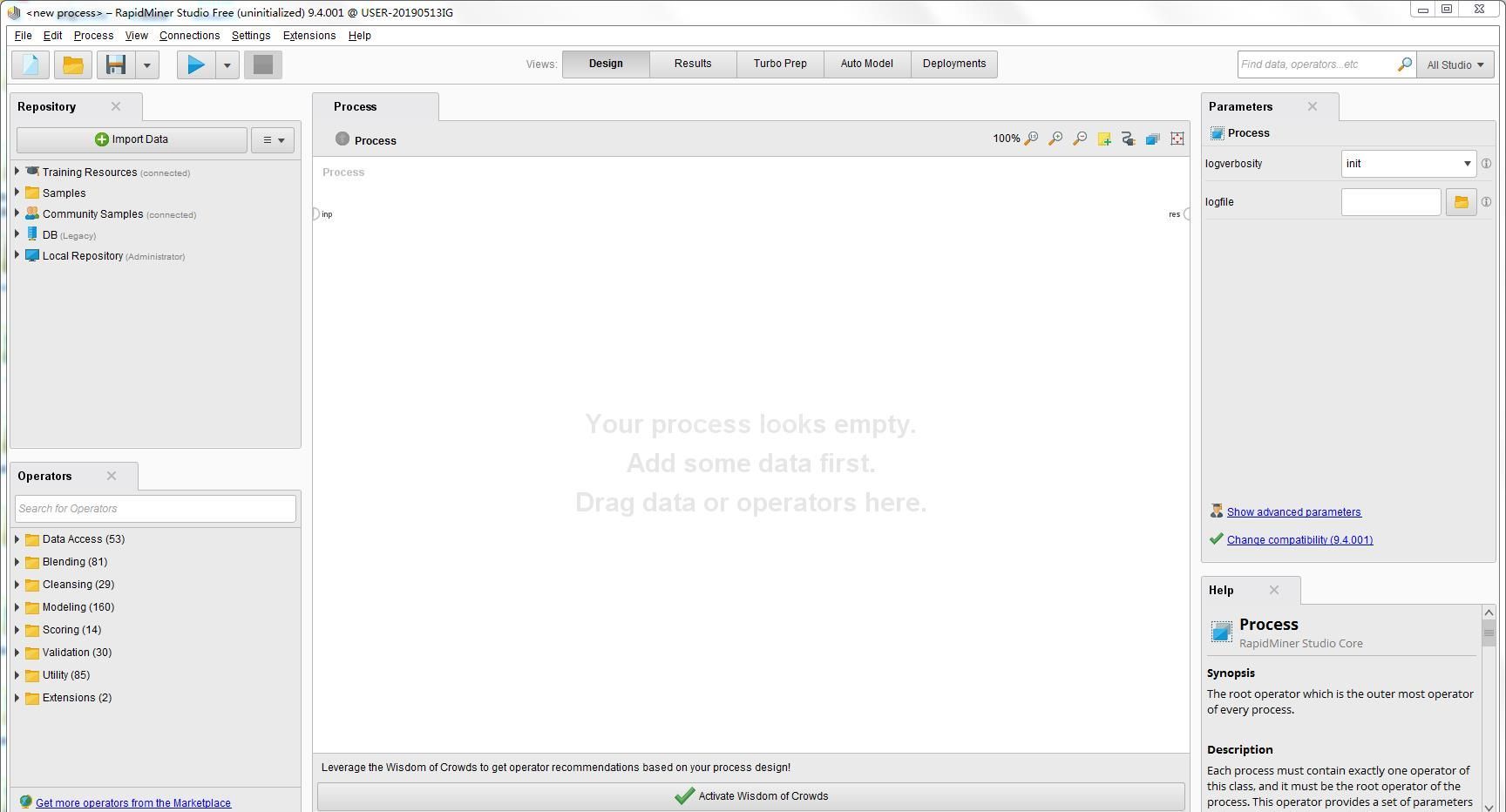Screen dimensions: 1506x812
Task: Open the Process menu
Action: (93, 36)
